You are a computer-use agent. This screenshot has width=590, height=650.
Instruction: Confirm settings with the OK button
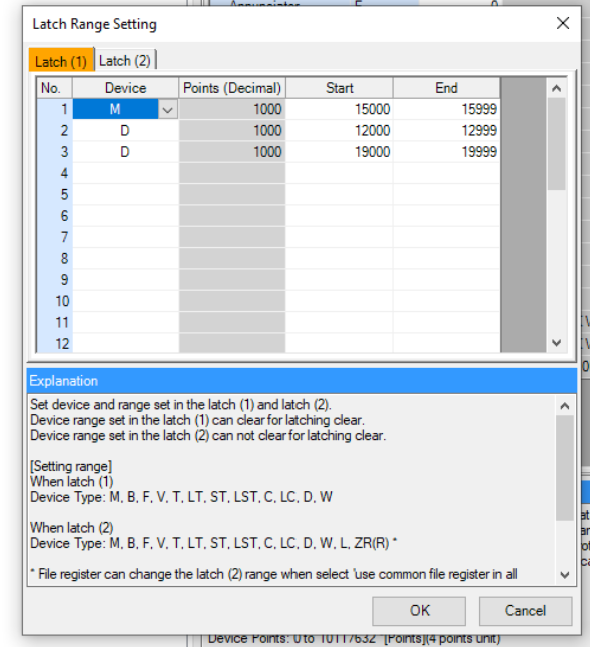[x=419, y=611]
